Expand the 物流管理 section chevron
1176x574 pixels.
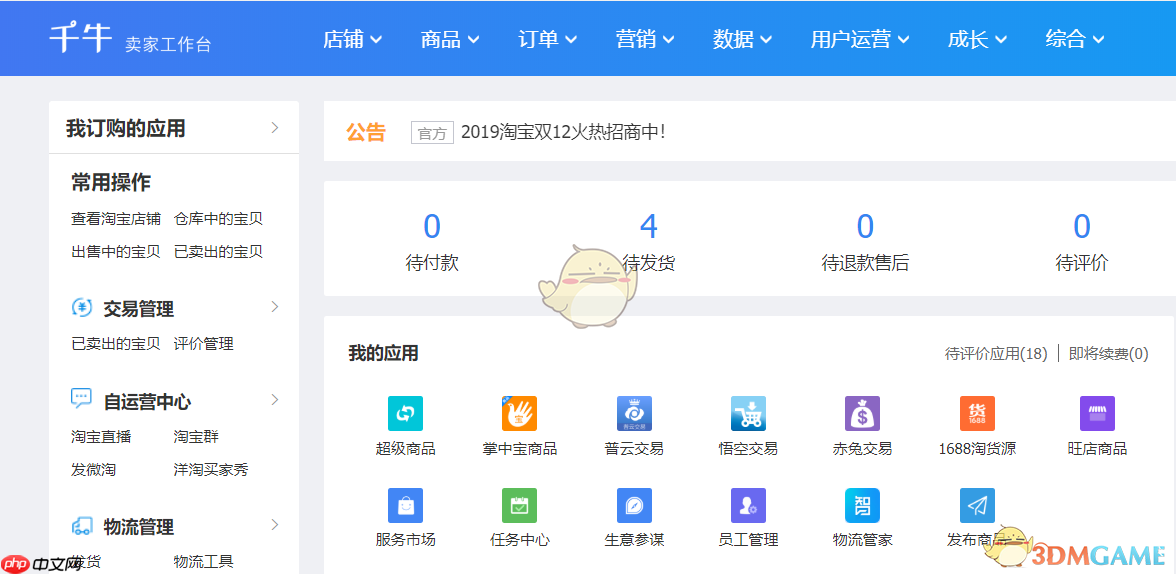[x=274, y=524]
